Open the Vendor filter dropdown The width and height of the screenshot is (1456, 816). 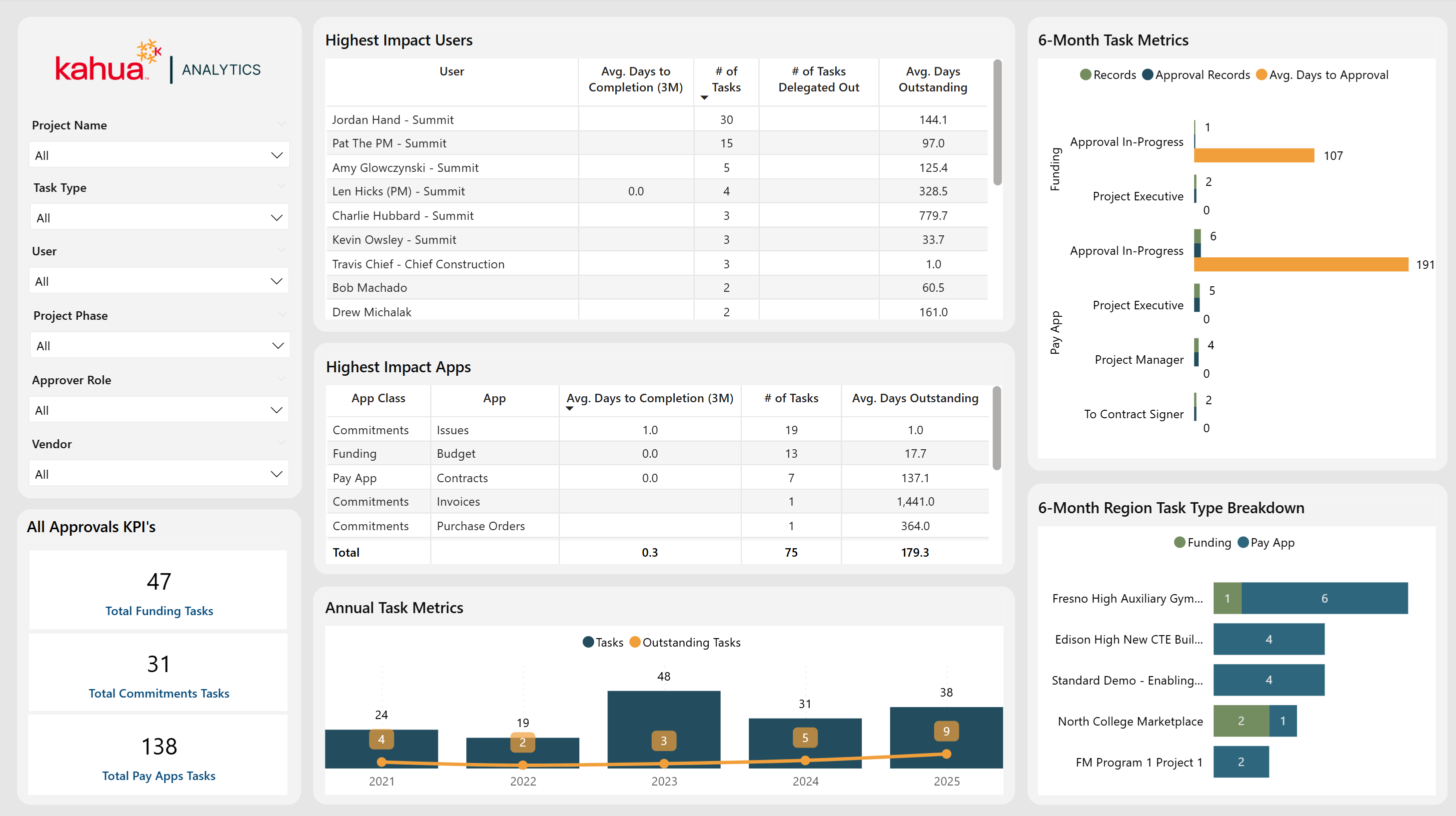[159, 474]
